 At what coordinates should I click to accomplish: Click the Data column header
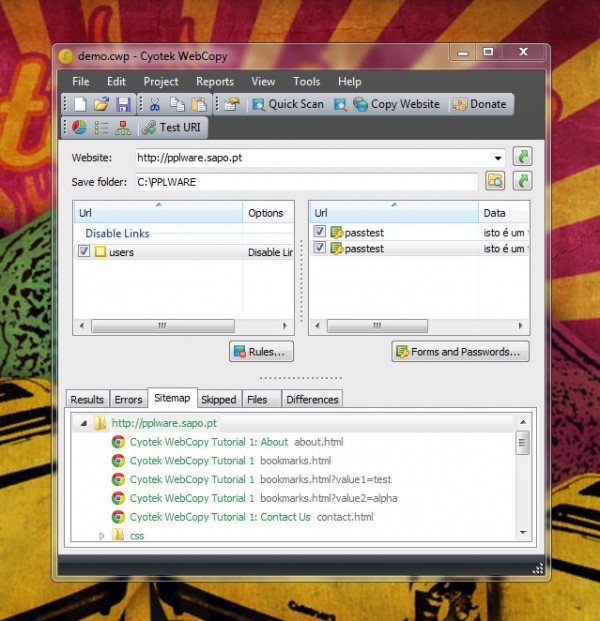click(x=504, y=213)
